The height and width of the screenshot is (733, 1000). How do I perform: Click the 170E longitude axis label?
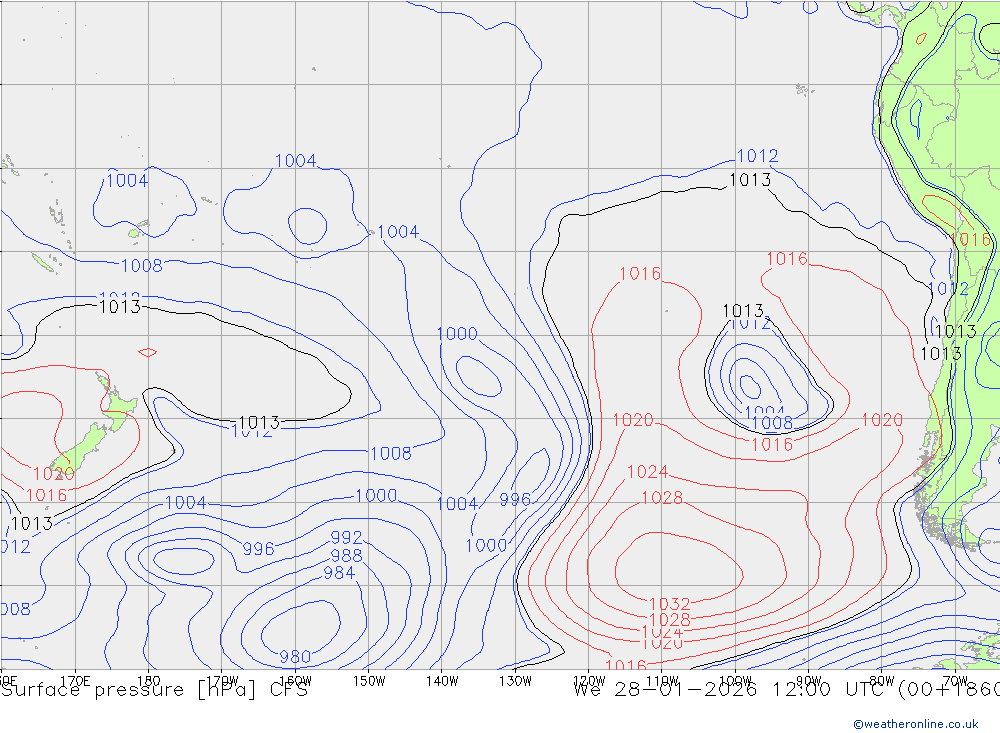[x=75, y=681]
